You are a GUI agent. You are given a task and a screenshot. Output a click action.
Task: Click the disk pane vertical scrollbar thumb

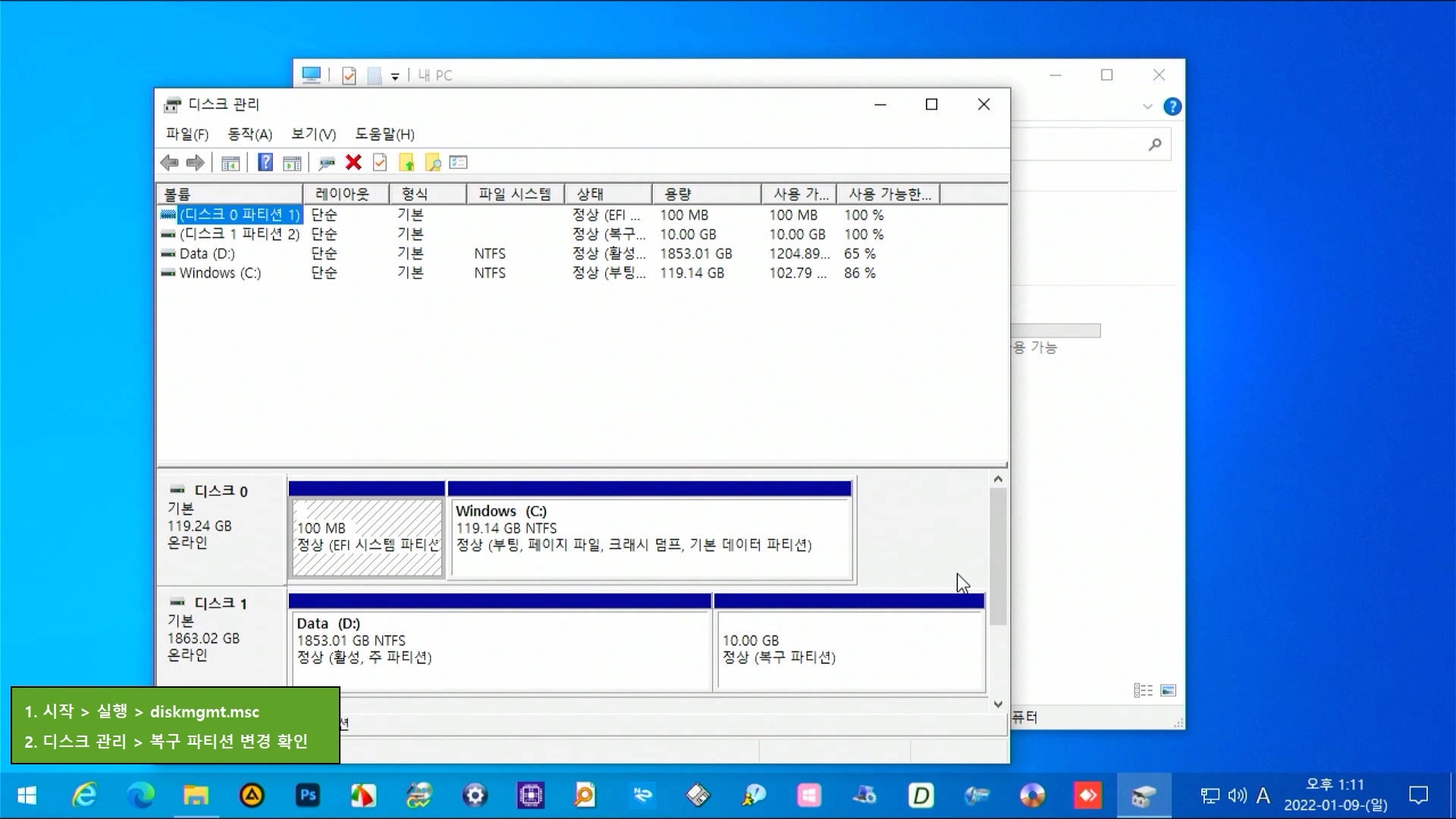[998, 557]
